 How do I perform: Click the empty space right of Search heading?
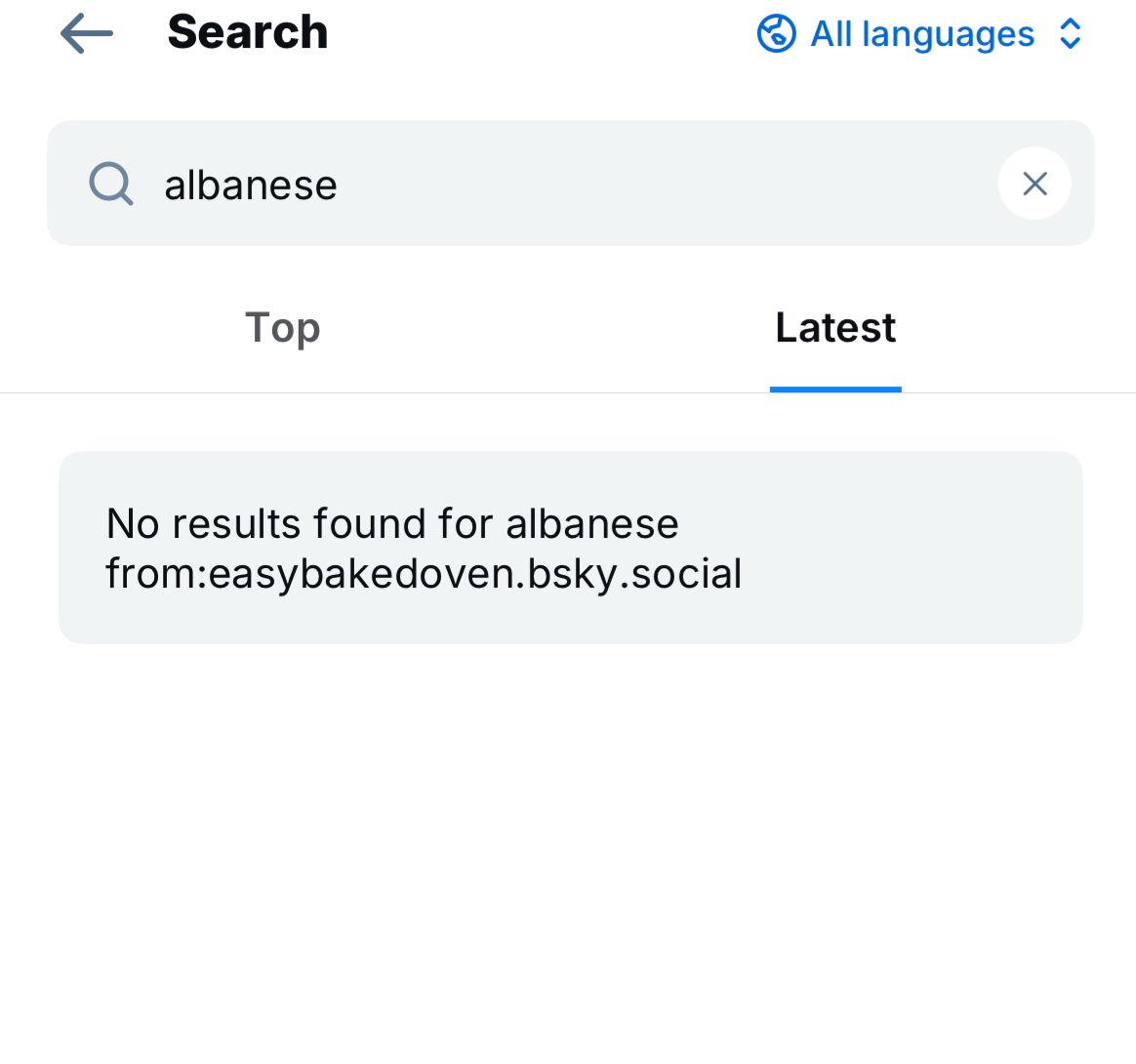pos(537,34)
